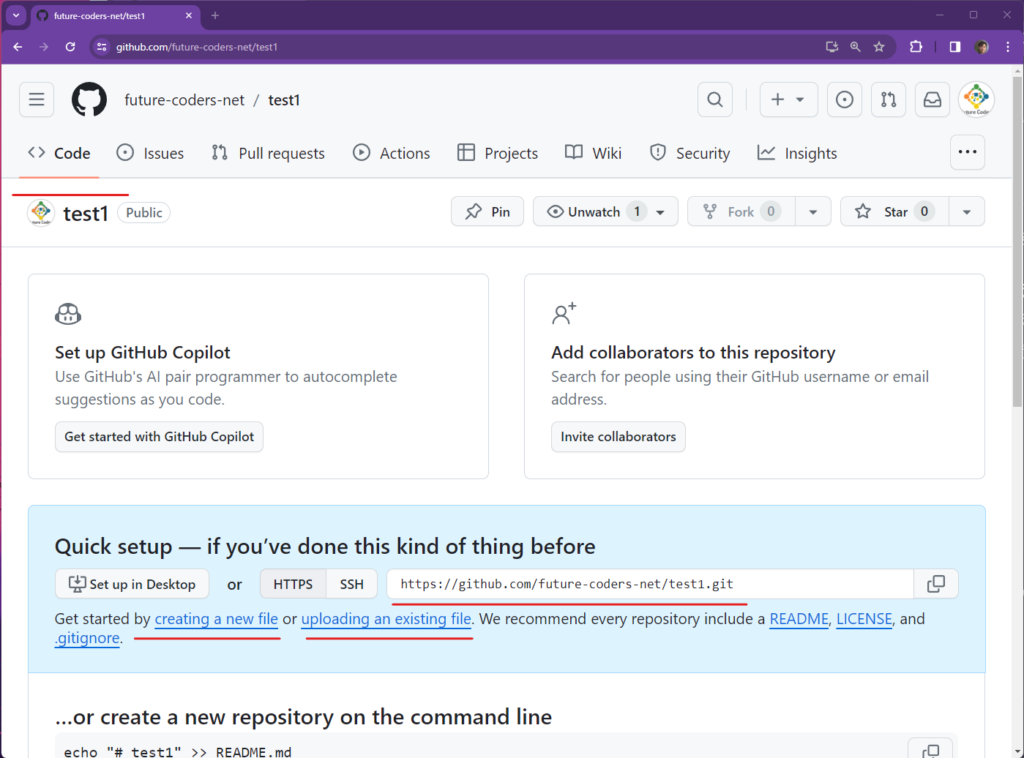This screenshot has height=758, width=1024.
Task: Open the more repository tabs ellipsis
Action: (x=967, y=152)
